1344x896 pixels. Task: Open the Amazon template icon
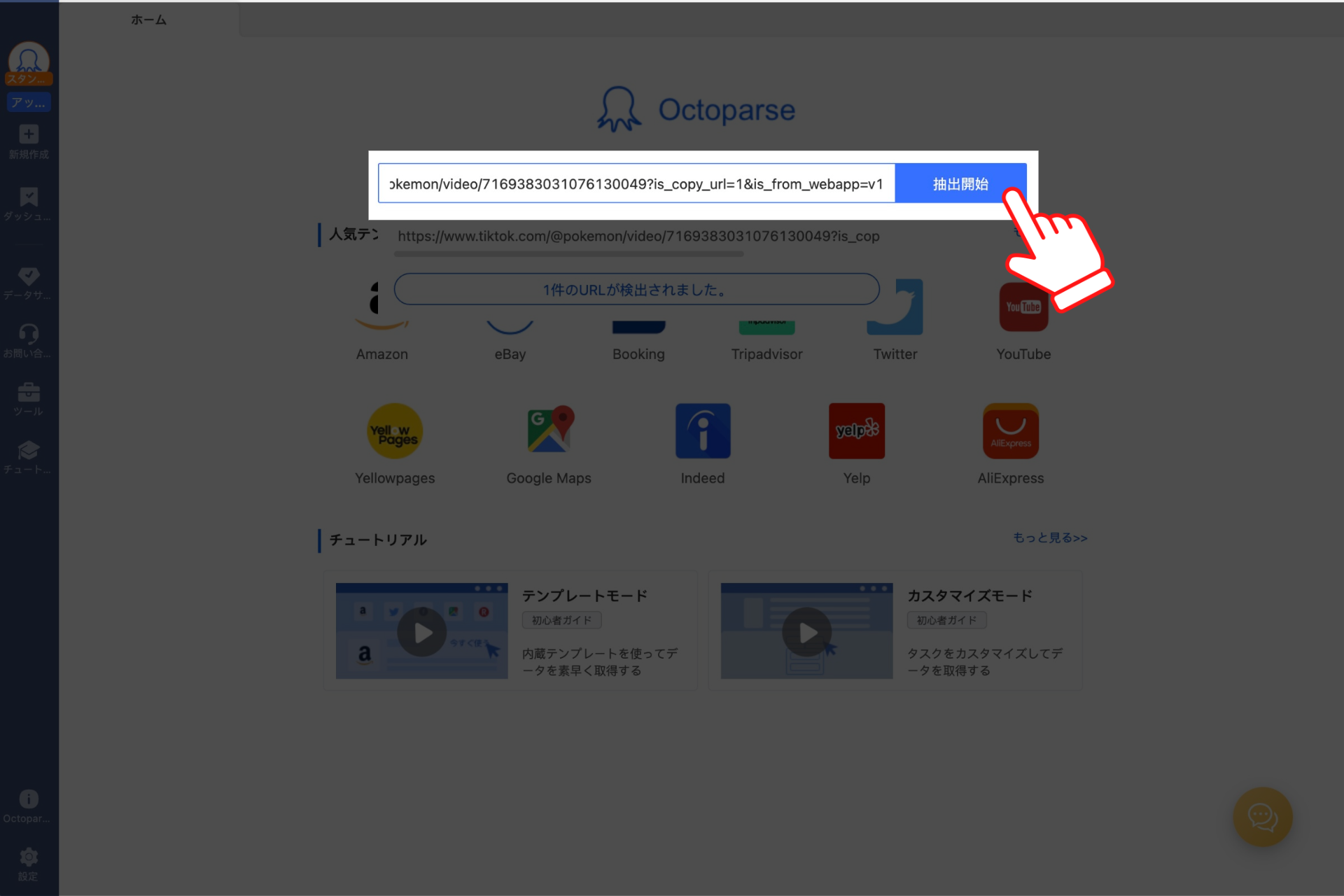381,307
